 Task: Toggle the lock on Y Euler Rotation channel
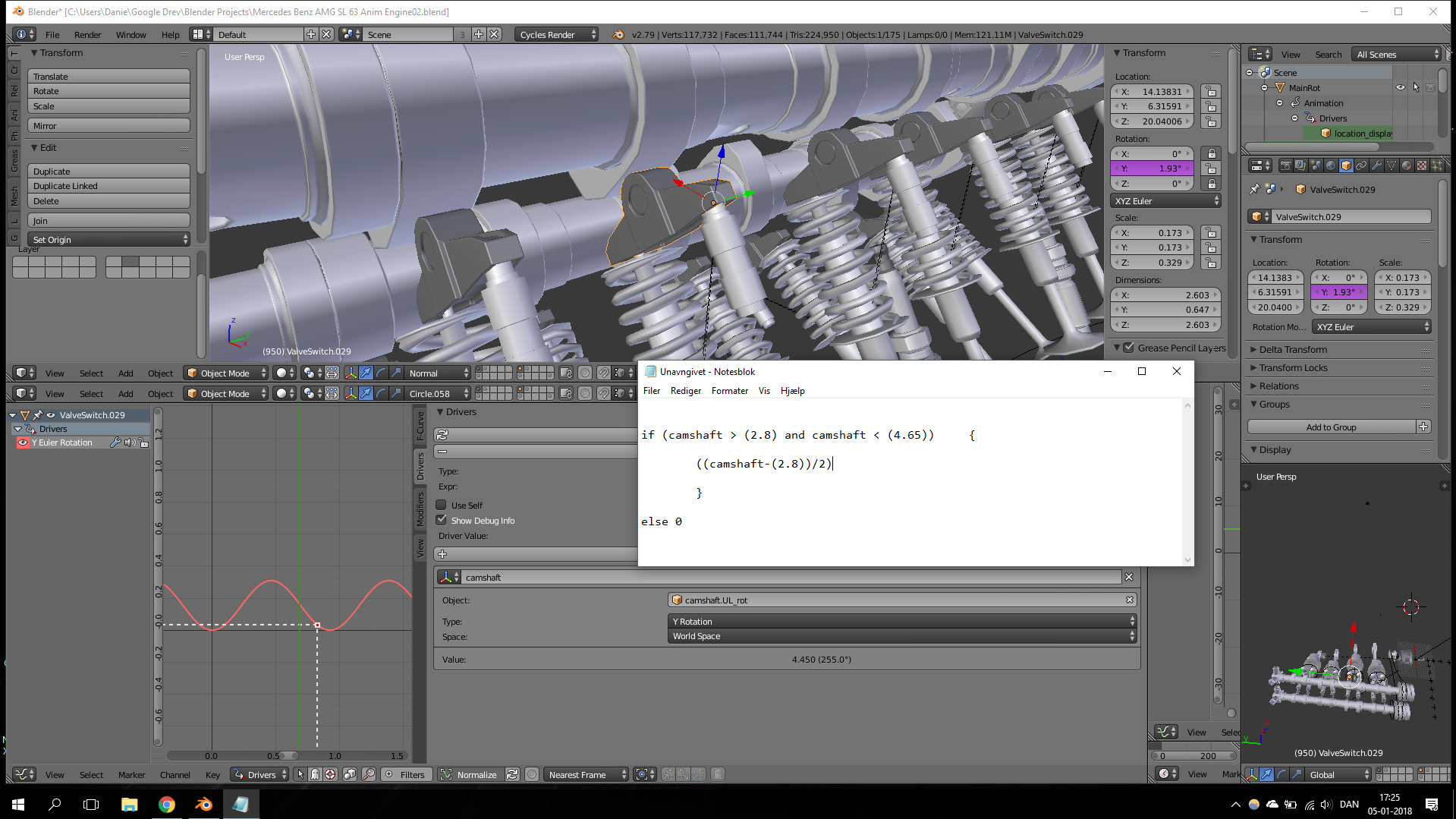(143, 443)
